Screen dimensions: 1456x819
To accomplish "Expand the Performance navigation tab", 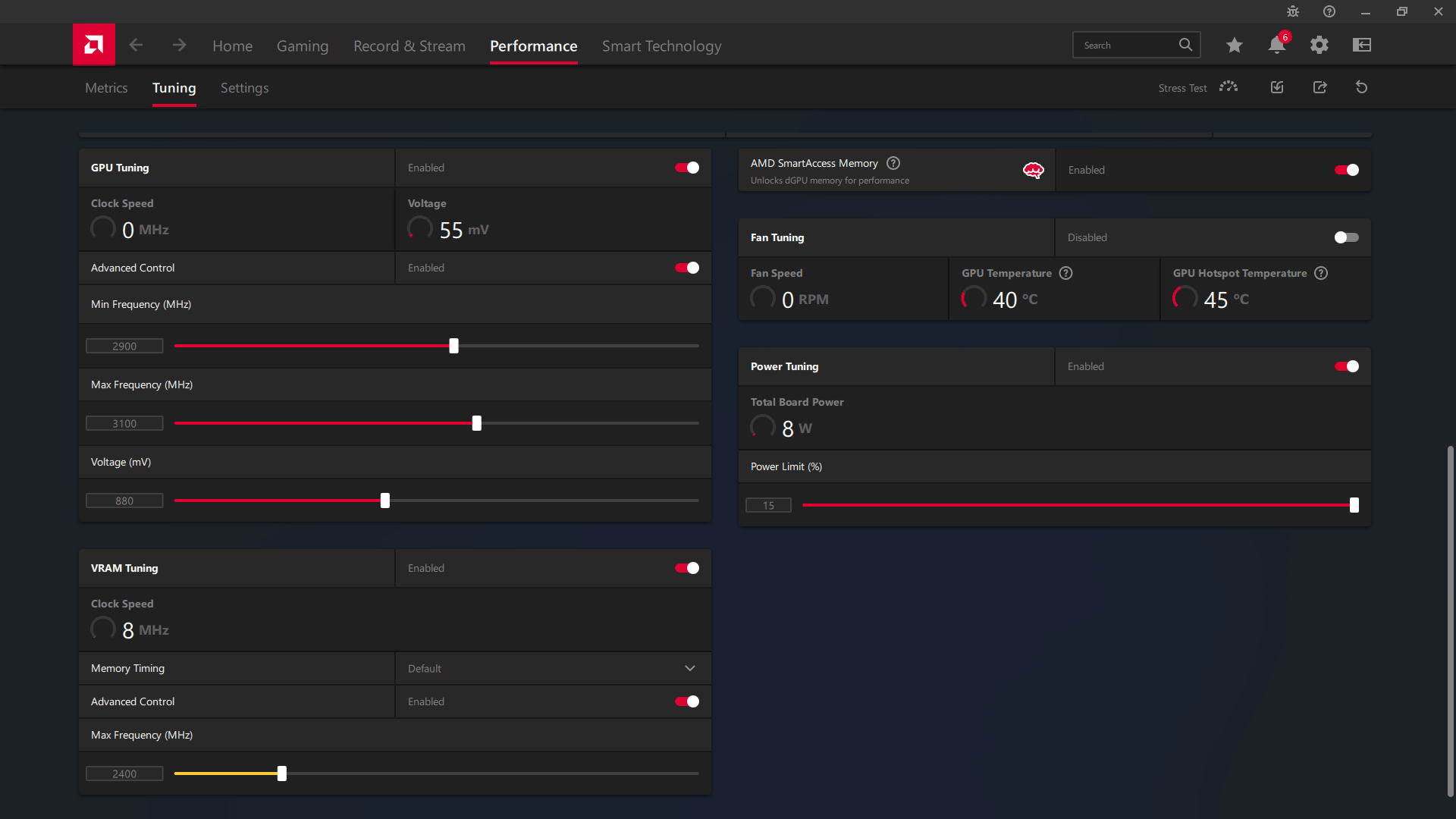I will [533, 46].
